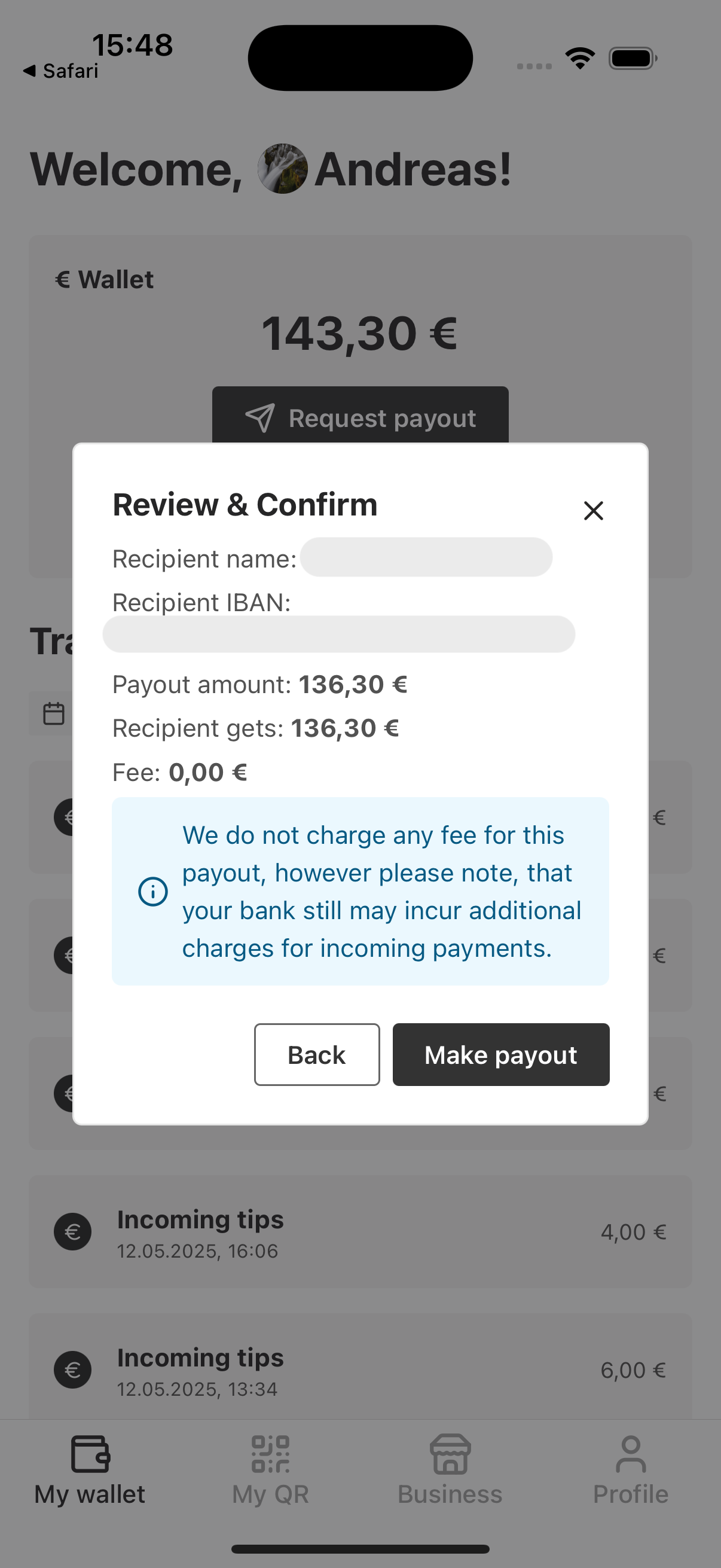Select the 4,00 € Incoming tips entry

[360, 1231]
